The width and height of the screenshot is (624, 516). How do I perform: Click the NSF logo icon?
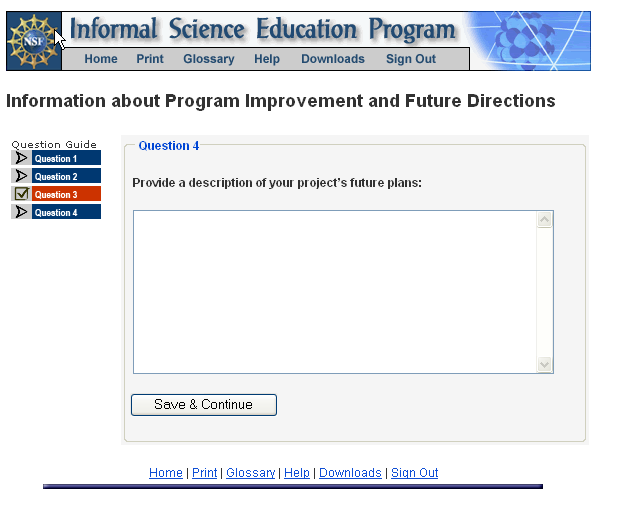(32, 41)
